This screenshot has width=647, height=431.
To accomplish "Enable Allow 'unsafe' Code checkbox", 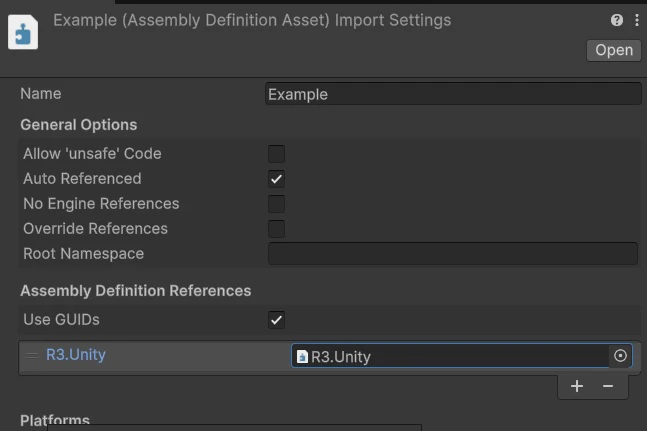I will 277,154.
